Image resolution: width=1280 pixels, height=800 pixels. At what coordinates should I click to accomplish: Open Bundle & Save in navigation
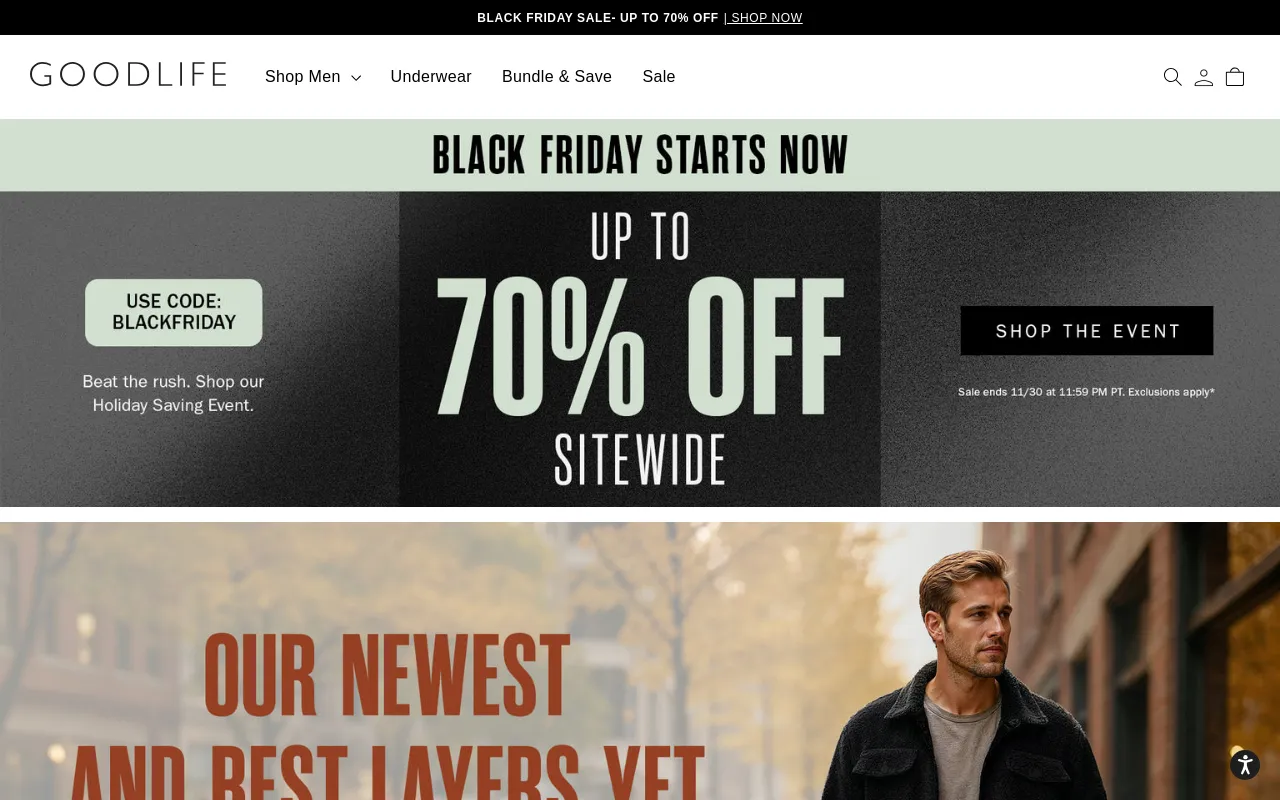[557, 77]
